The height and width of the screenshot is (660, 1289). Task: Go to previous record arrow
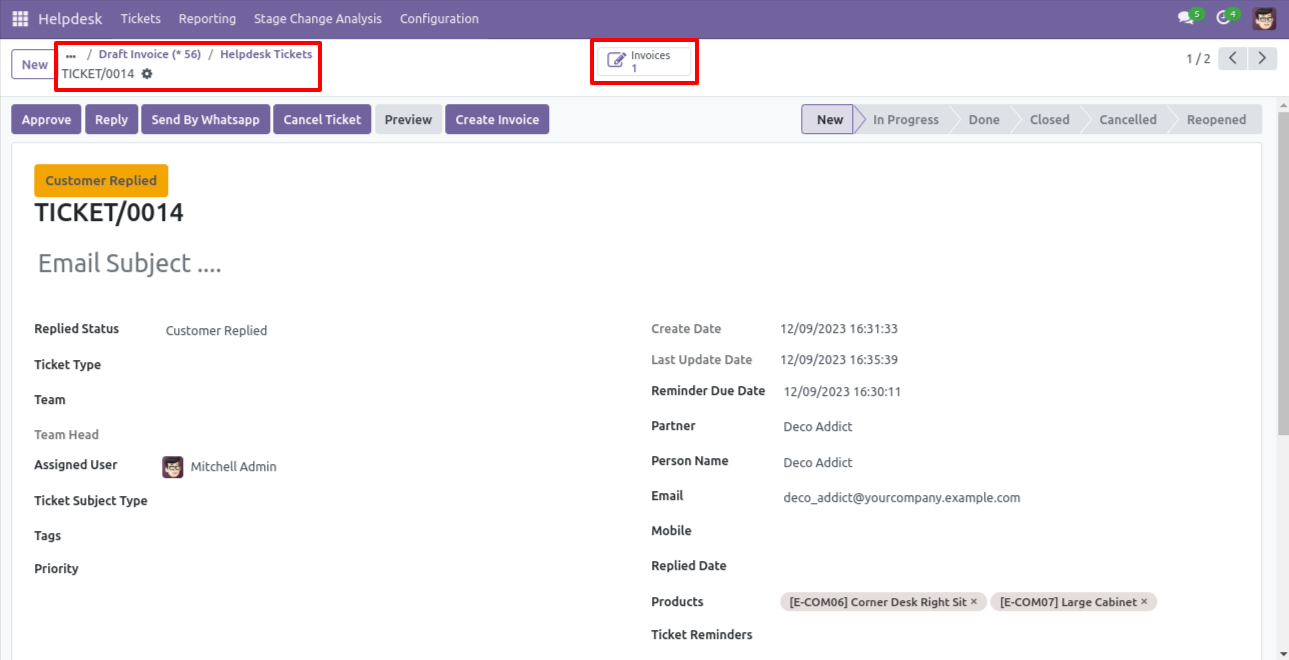click(1233, 59)
